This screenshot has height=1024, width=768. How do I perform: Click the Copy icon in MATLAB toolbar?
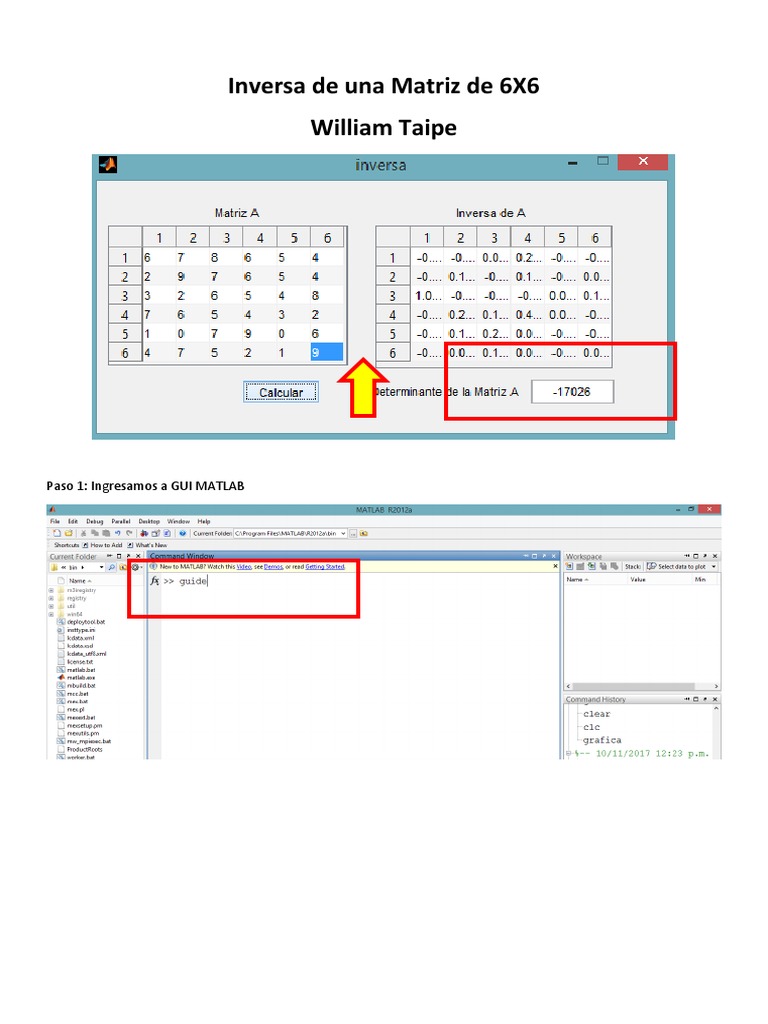[95, 534]
